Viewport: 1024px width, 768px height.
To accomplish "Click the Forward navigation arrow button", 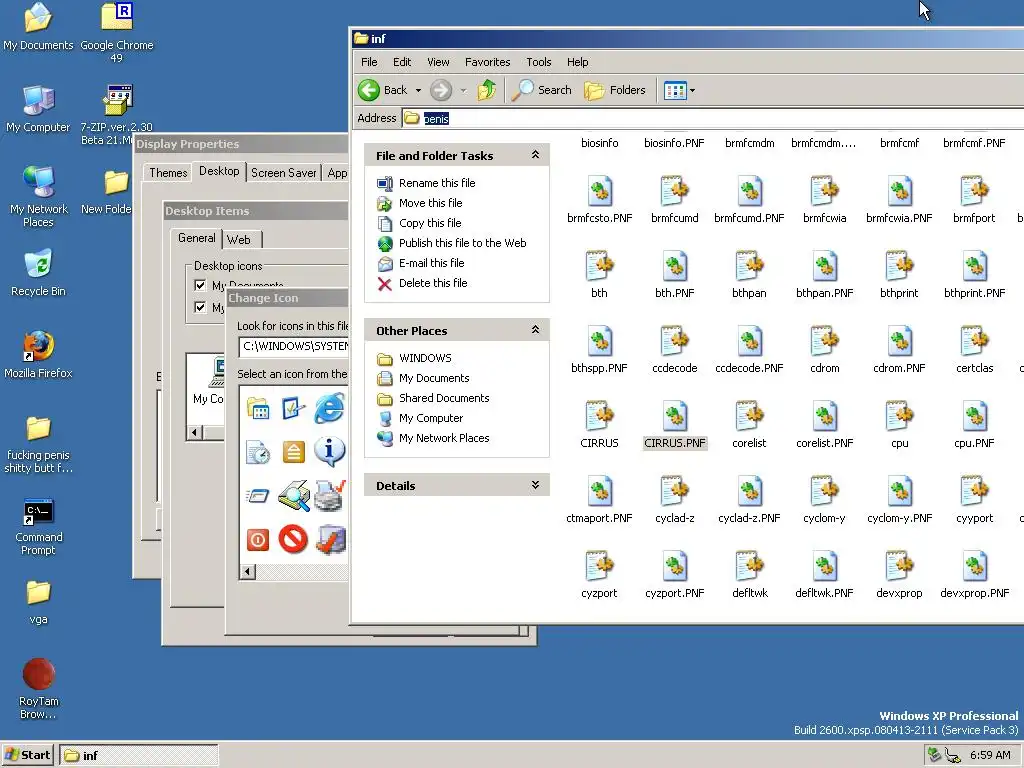I will (x=441, y=90).
